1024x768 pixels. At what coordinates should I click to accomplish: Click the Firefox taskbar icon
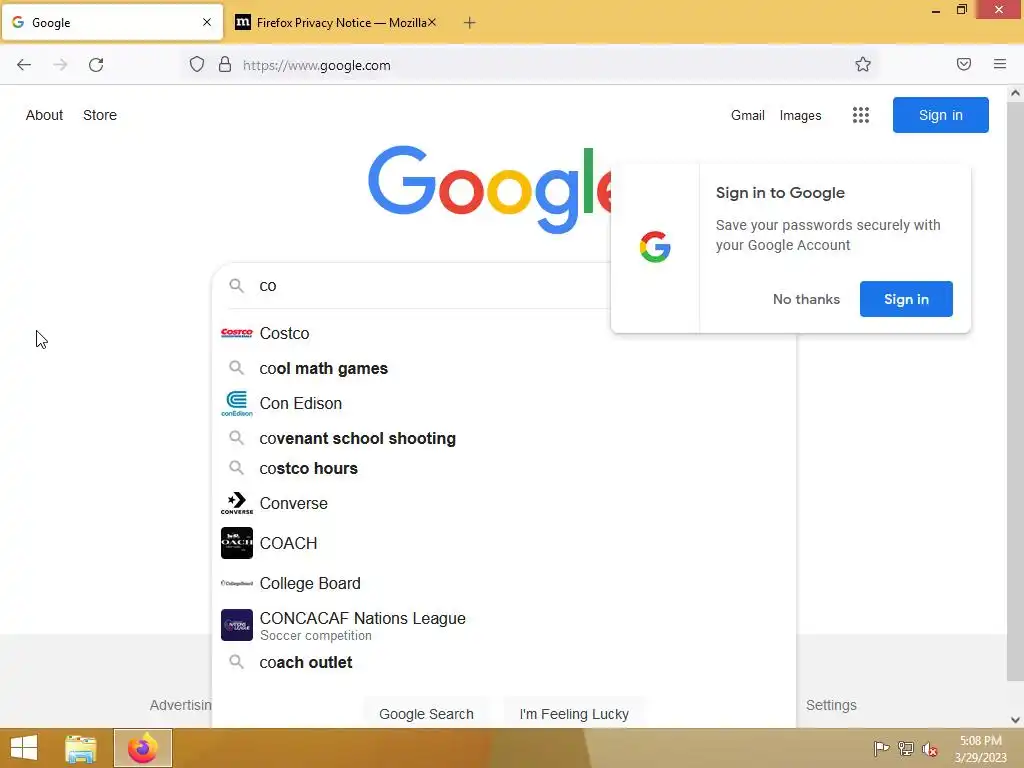coord(142,748)
